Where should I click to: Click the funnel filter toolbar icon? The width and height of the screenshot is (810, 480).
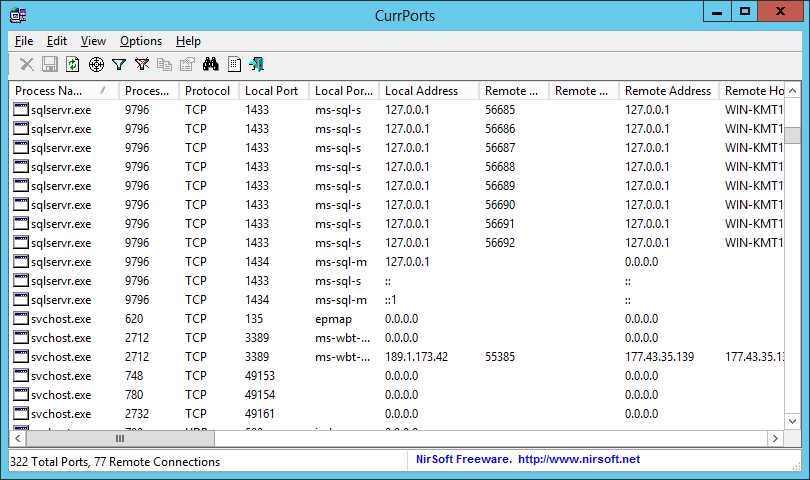tap(119, 64)
